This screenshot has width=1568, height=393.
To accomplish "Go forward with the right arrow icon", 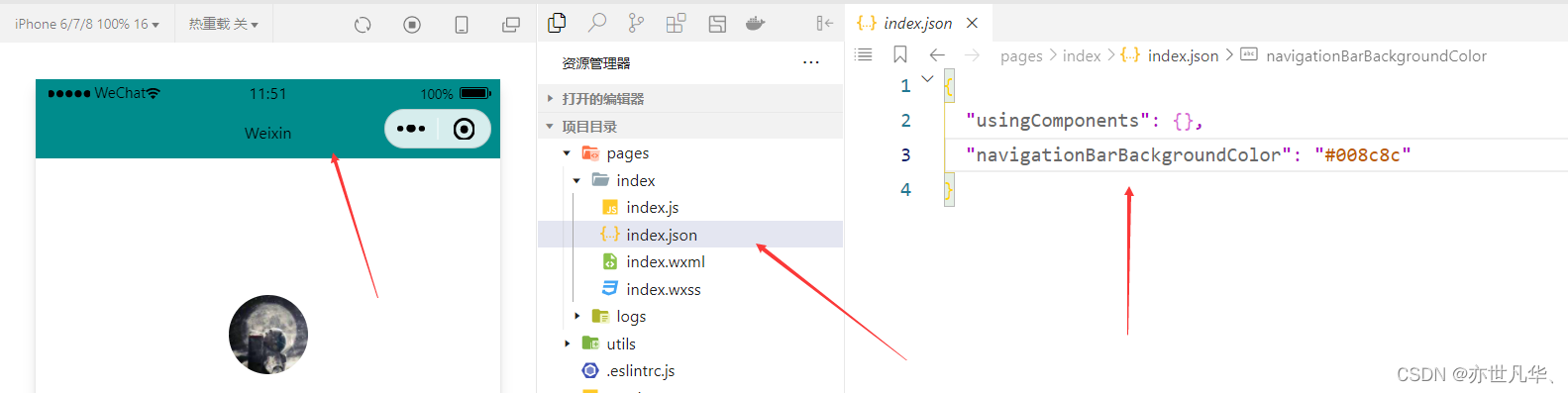I will click(x=973, y=55).
